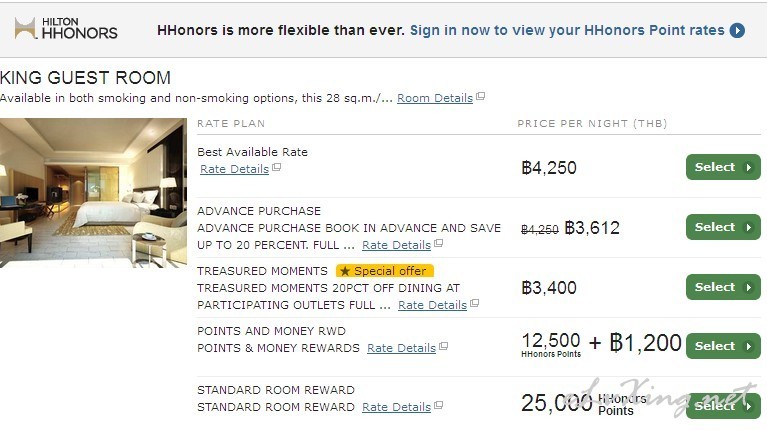Click popup icon beside Best Available Rate details
Screen dimensions: 767x430
pyautogui.click(x=276, y=167)
